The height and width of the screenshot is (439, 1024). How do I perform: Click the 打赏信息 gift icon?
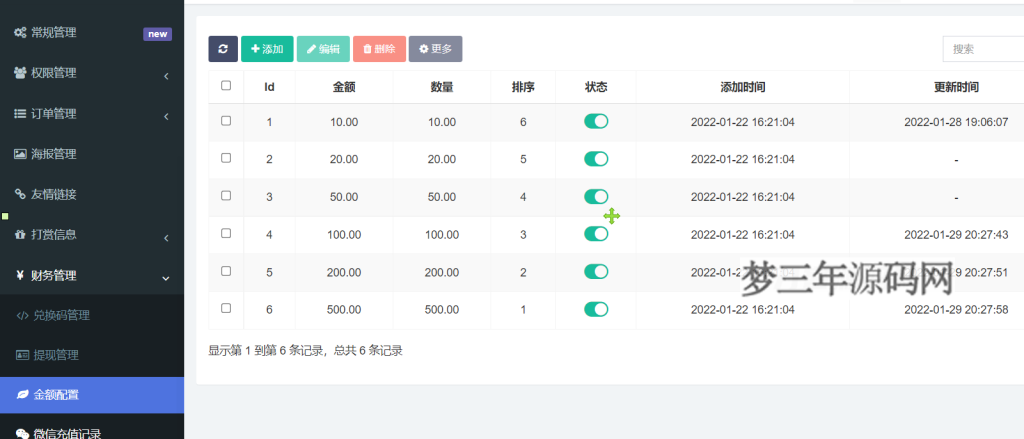(20, 235)
